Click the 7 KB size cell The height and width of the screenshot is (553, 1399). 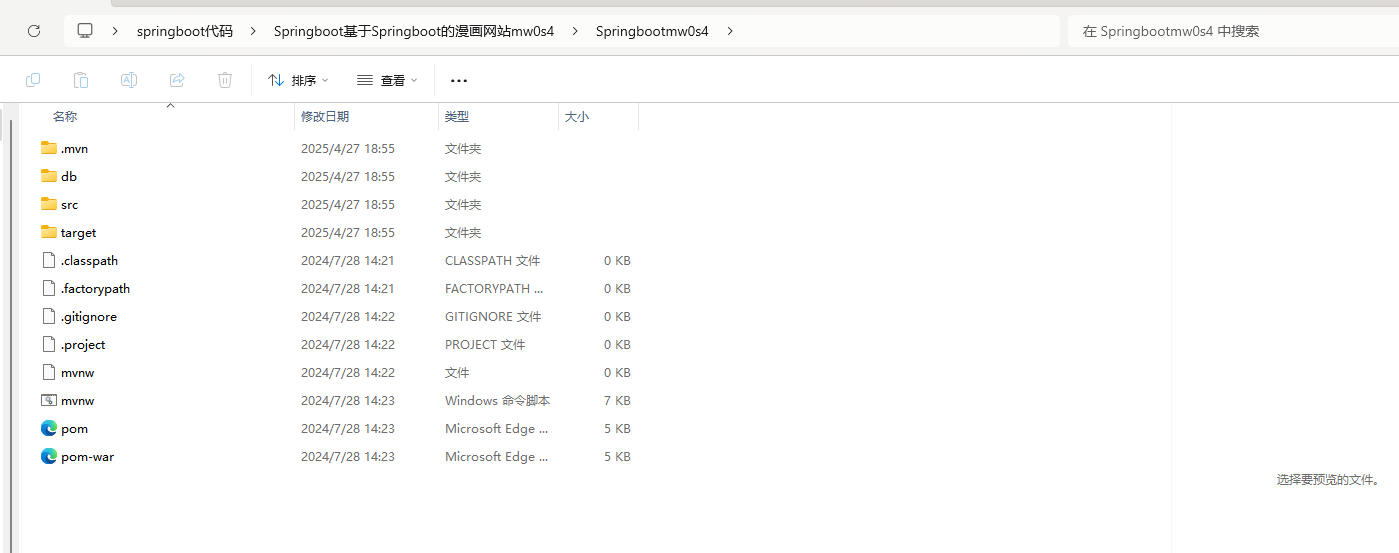pyautogui.click(x=617, y=400)
